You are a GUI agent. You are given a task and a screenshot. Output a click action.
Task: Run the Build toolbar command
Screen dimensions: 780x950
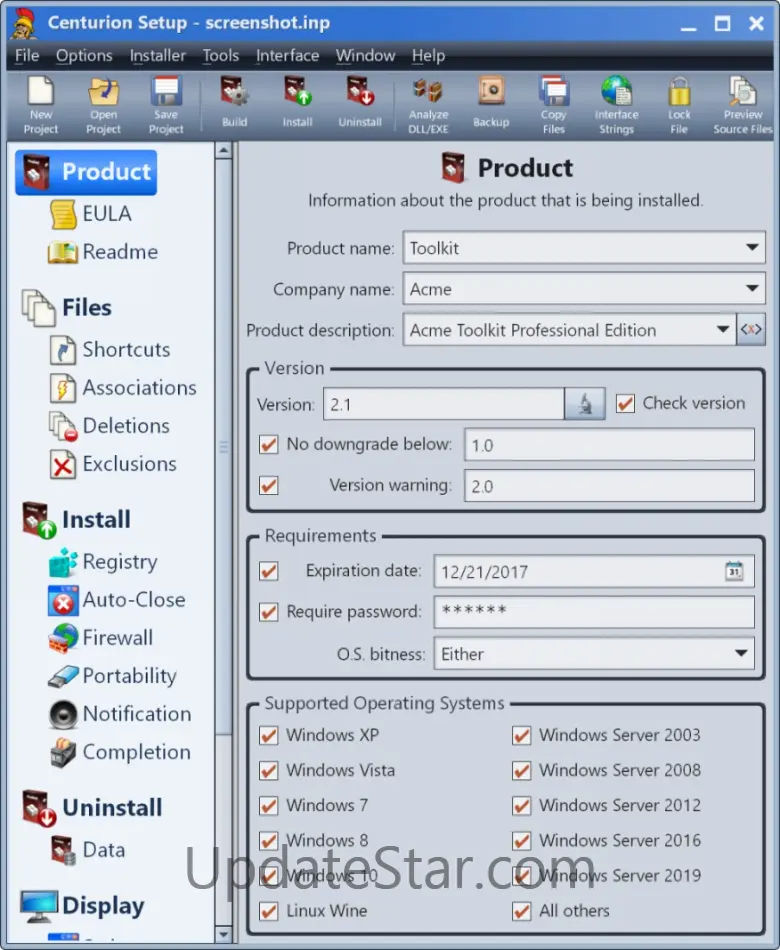(x=234, y=102)
